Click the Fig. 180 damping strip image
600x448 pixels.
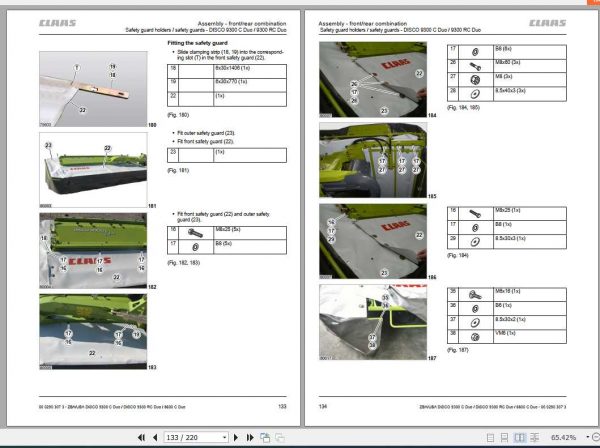click(x=93, y=89)
